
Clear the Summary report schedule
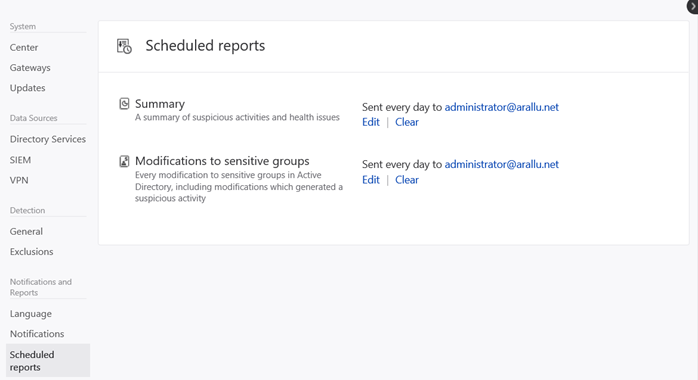click(407, 122)
